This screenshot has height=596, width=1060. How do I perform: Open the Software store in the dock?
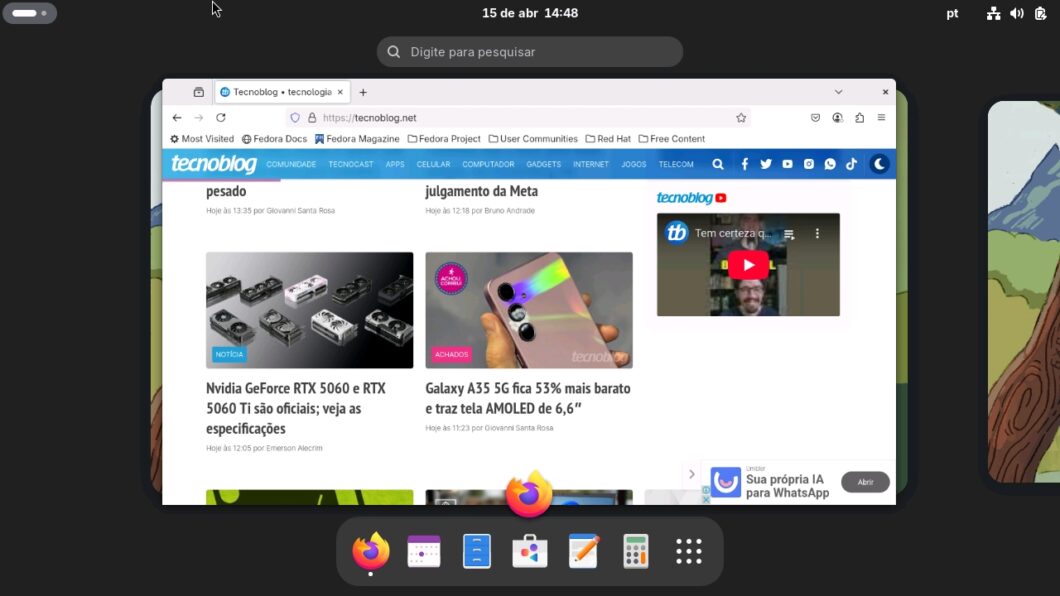click(x=529, y=551)
